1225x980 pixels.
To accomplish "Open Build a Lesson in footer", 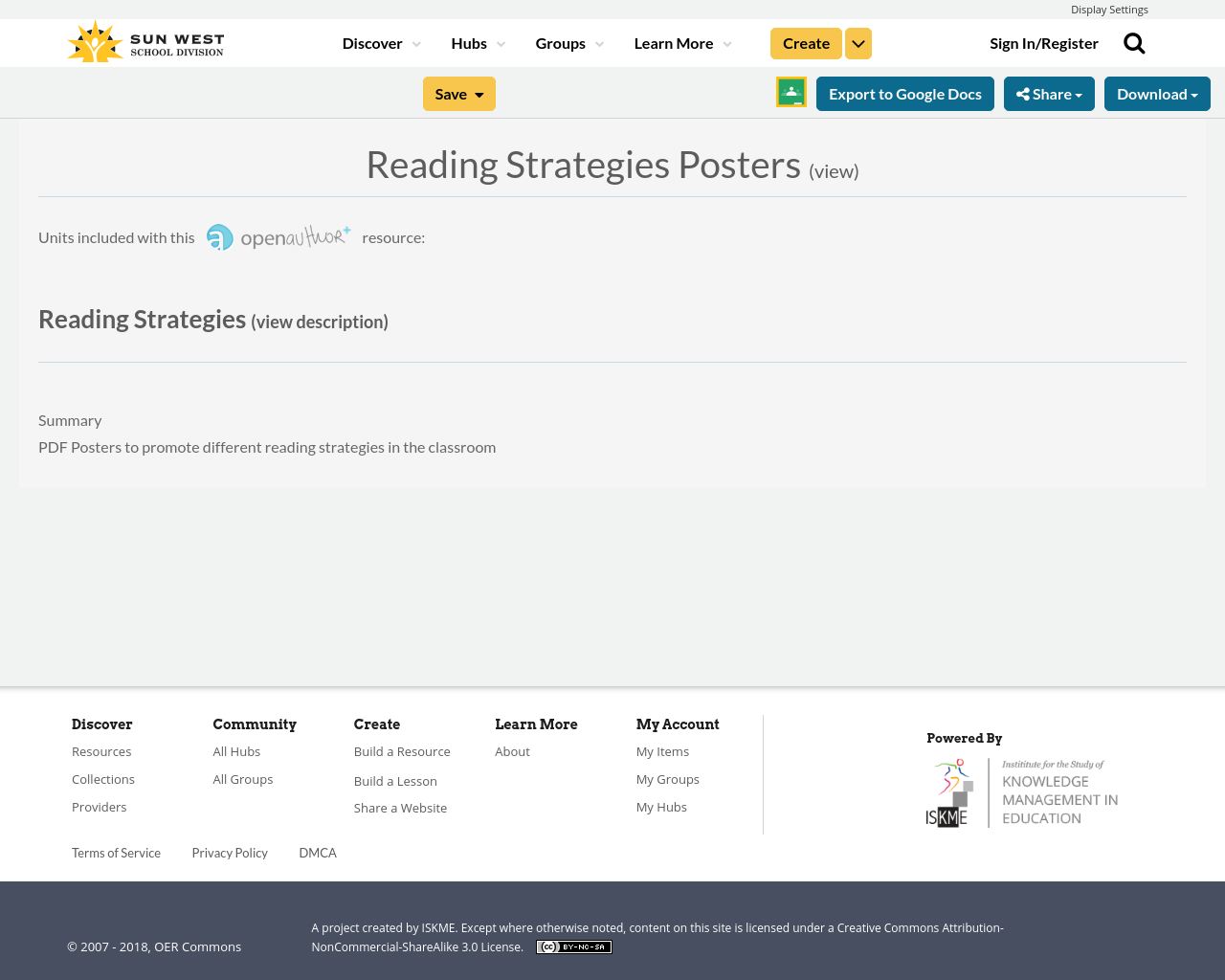I will [x=395, y=780].
